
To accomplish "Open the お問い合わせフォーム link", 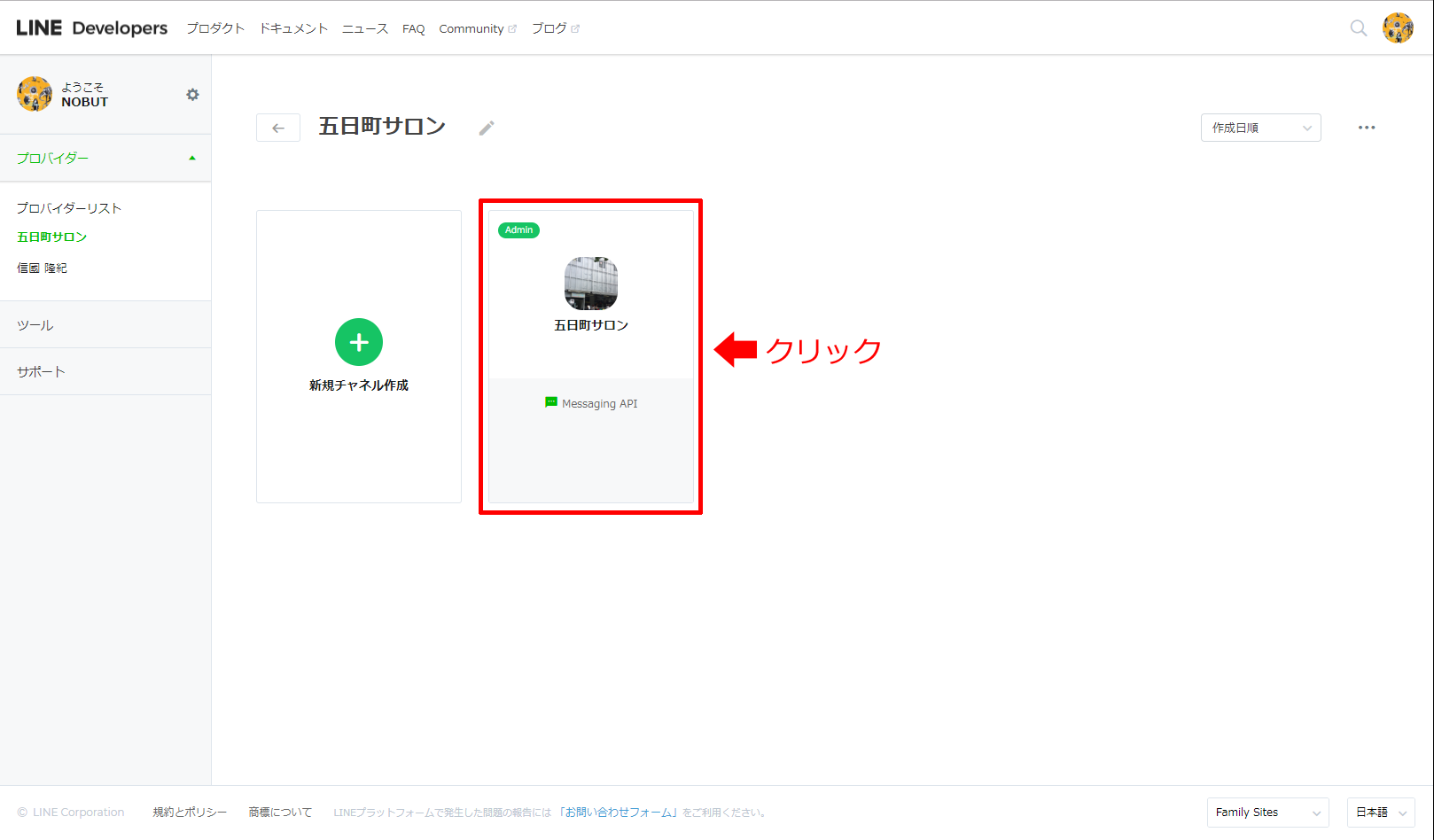I will tap(619, 813).
